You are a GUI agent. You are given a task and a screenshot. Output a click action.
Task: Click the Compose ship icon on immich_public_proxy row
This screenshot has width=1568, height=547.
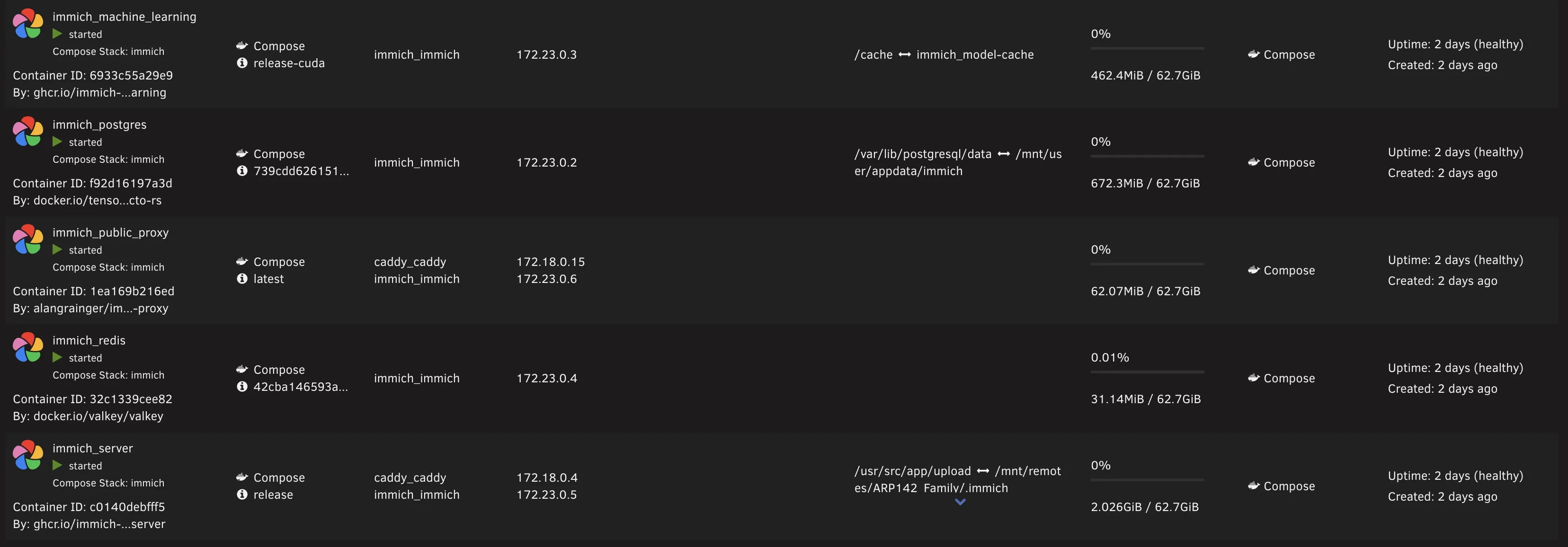242,261
